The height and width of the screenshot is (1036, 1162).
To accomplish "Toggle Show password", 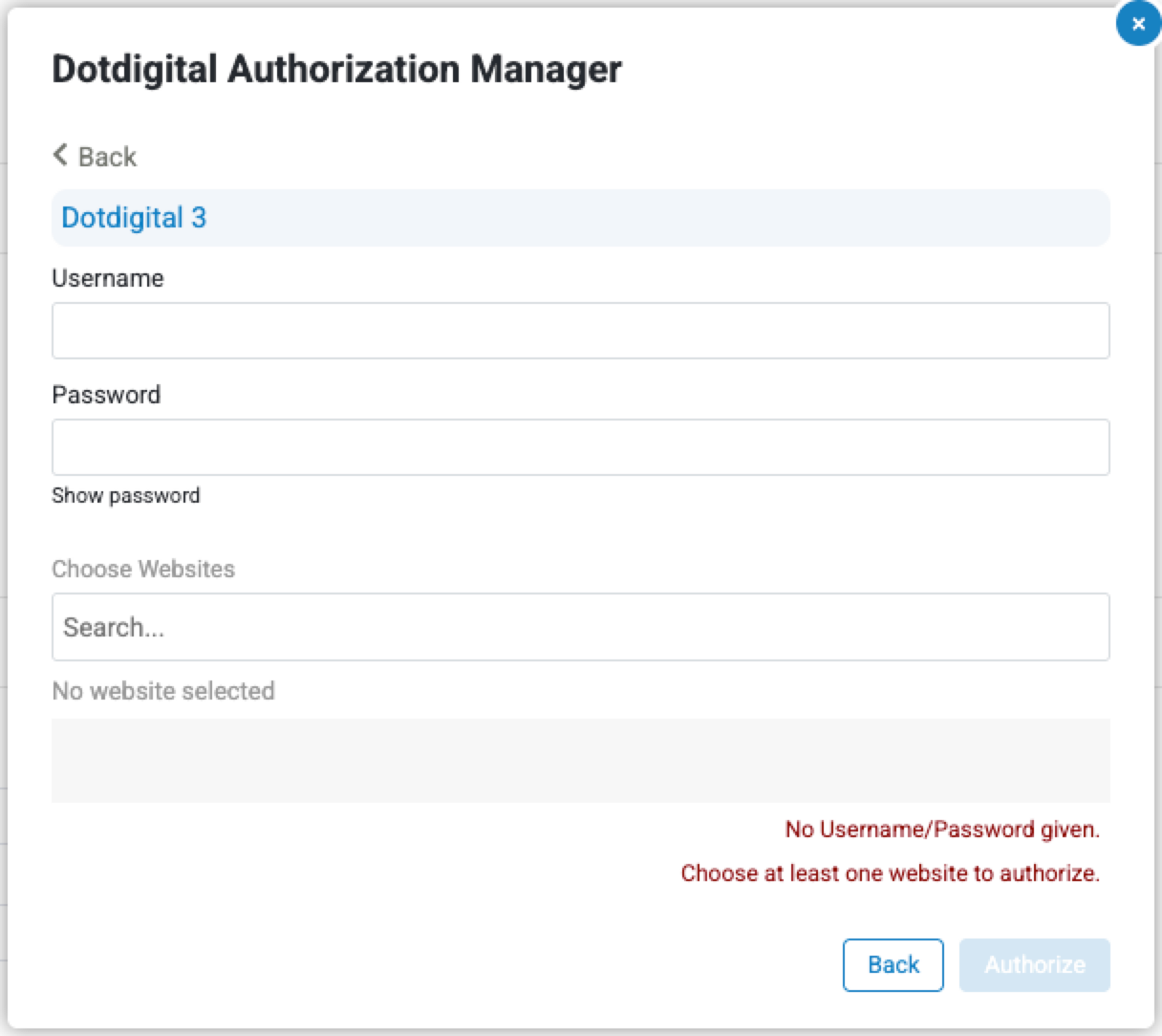I will 126,495.
